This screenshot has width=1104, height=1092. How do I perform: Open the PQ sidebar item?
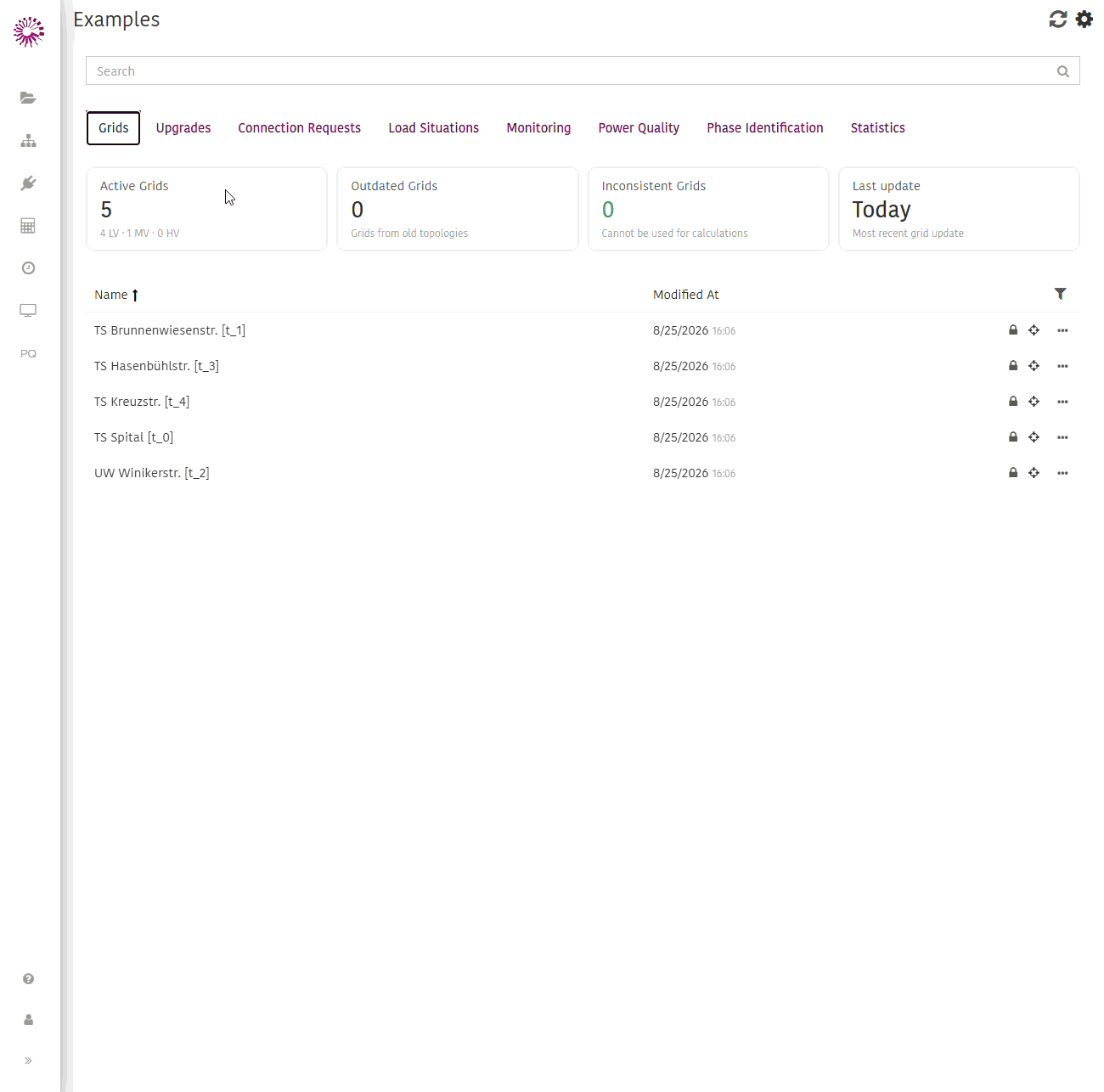pos(28,353)
